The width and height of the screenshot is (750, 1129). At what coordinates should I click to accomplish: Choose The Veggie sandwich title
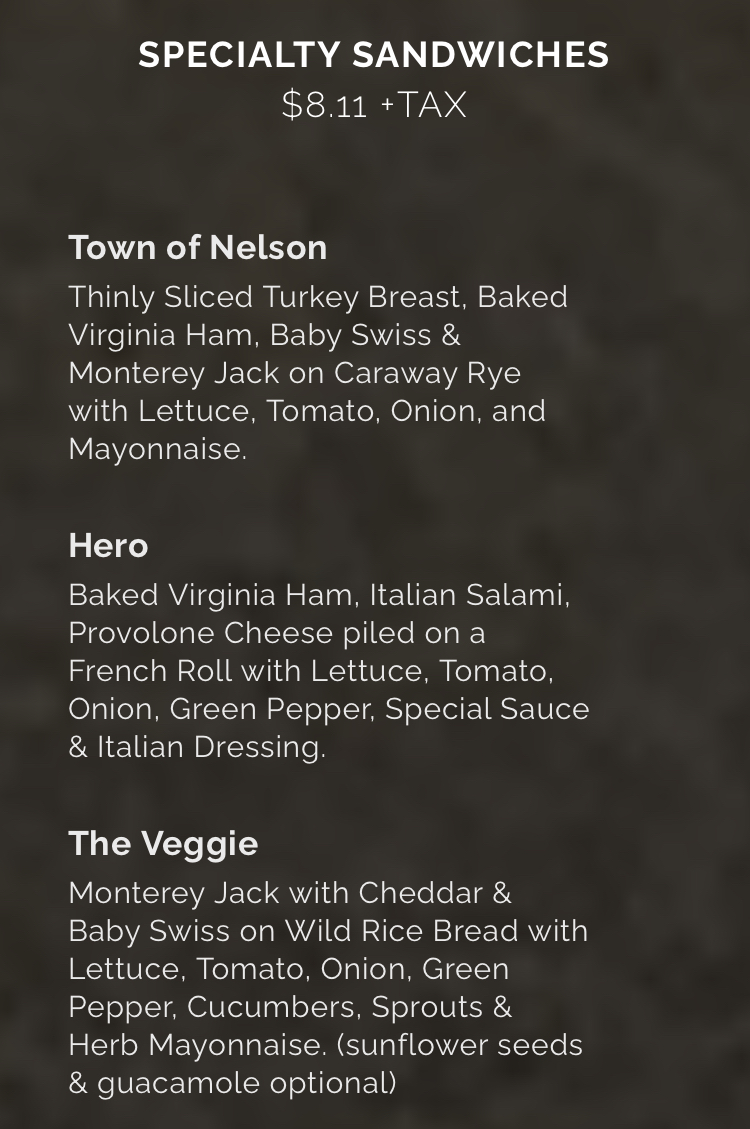(x=163, y=843)
